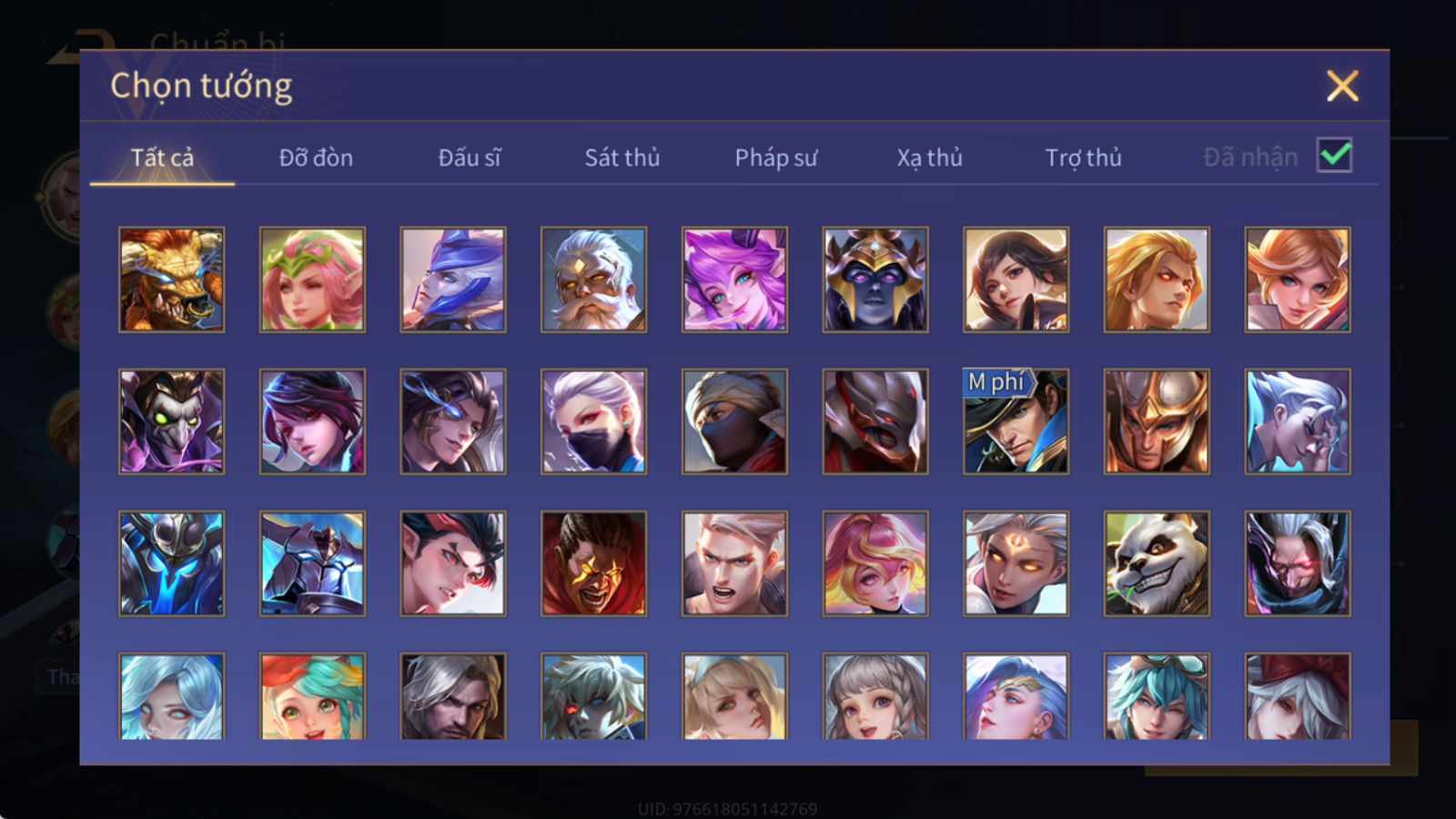Select the purple-haired bunny-eared girl hero
The image size is (1456, 819).
[x=734, y=279]
